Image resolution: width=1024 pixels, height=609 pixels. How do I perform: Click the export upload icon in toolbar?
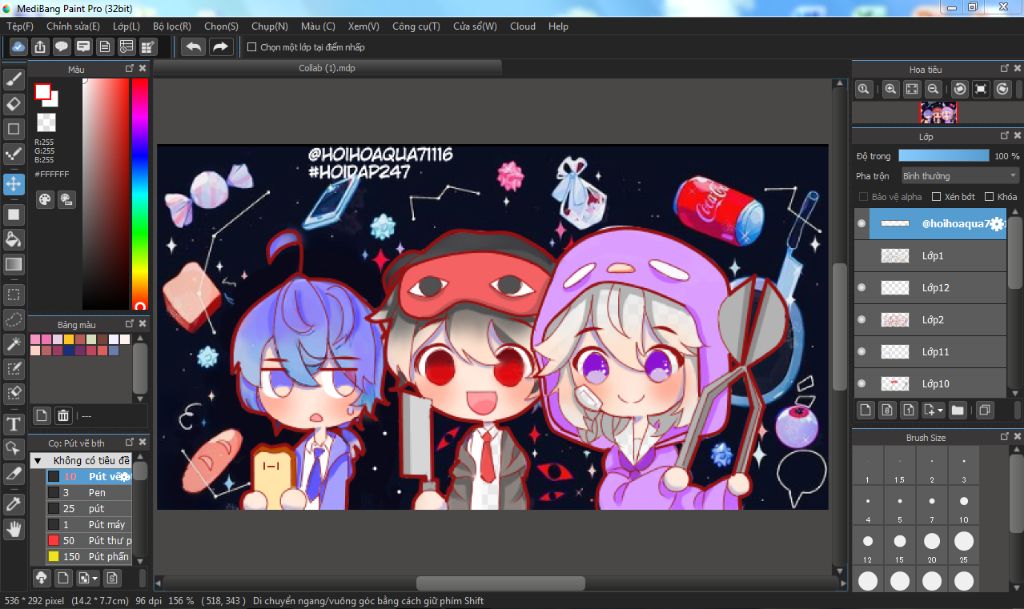click(40, 47)
